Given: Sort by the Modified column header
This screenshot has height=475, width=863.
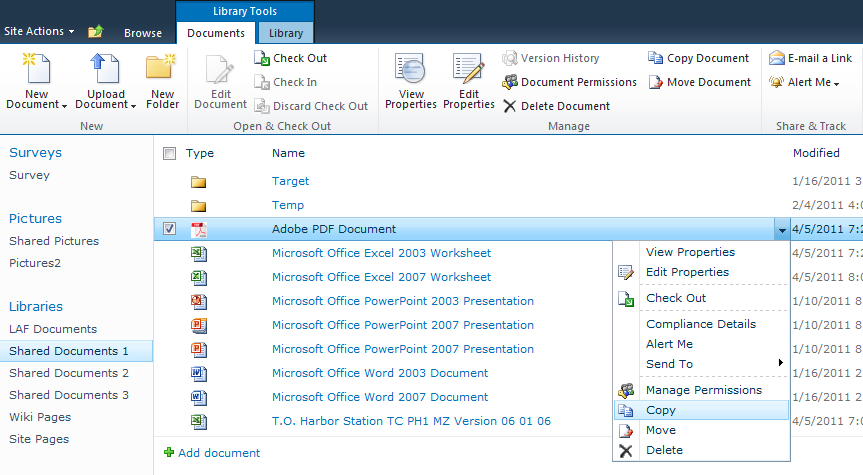Looking at the screenshot, I should 816,154.
